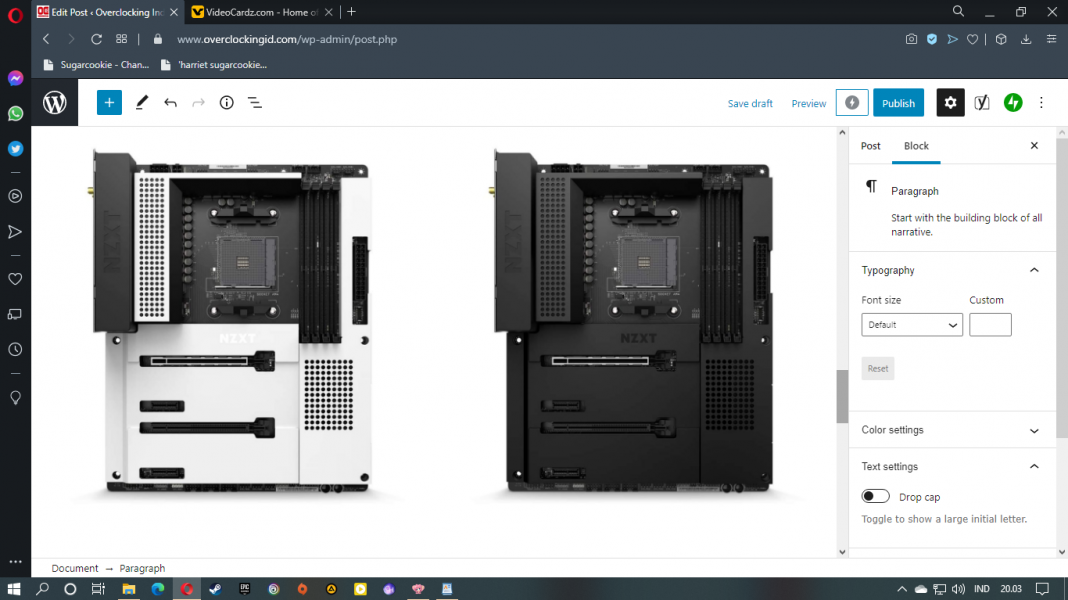The image size is (1068, 600).
Task: Open the Windows Start menu
Action: 14,589
